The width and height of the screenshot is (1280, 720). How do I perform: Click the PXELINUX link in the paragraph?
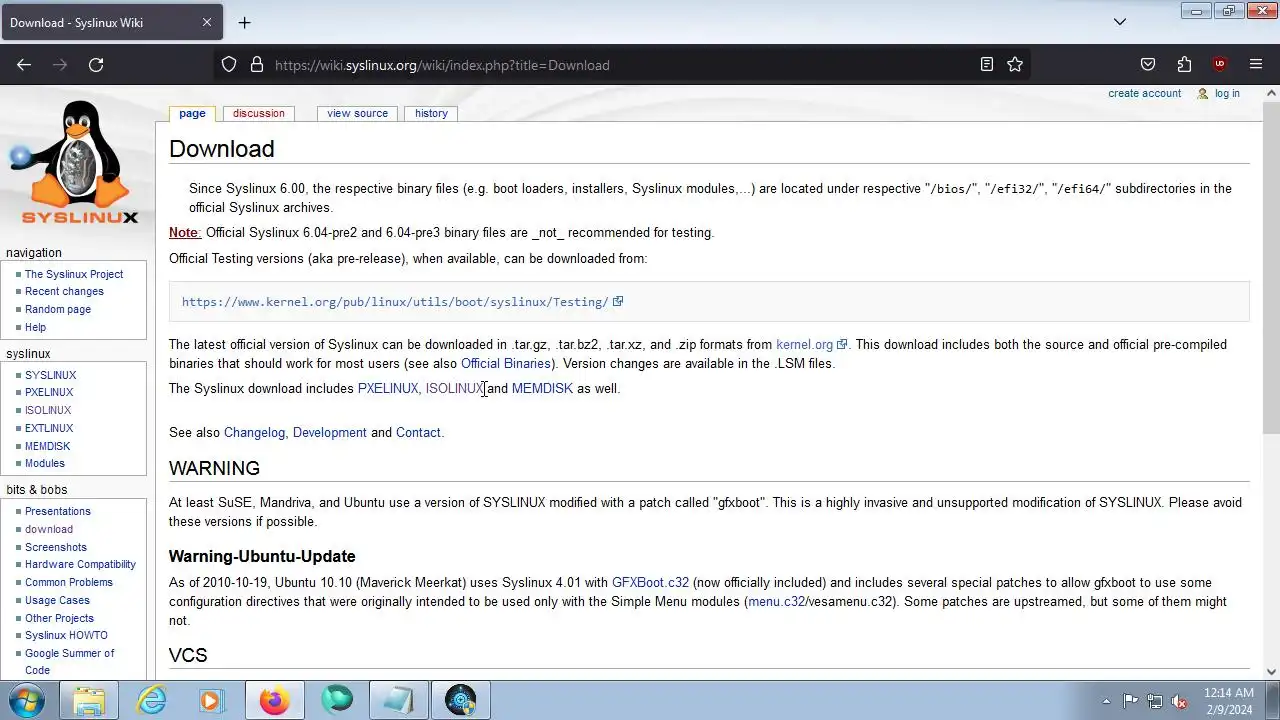(x=388, y=388)
